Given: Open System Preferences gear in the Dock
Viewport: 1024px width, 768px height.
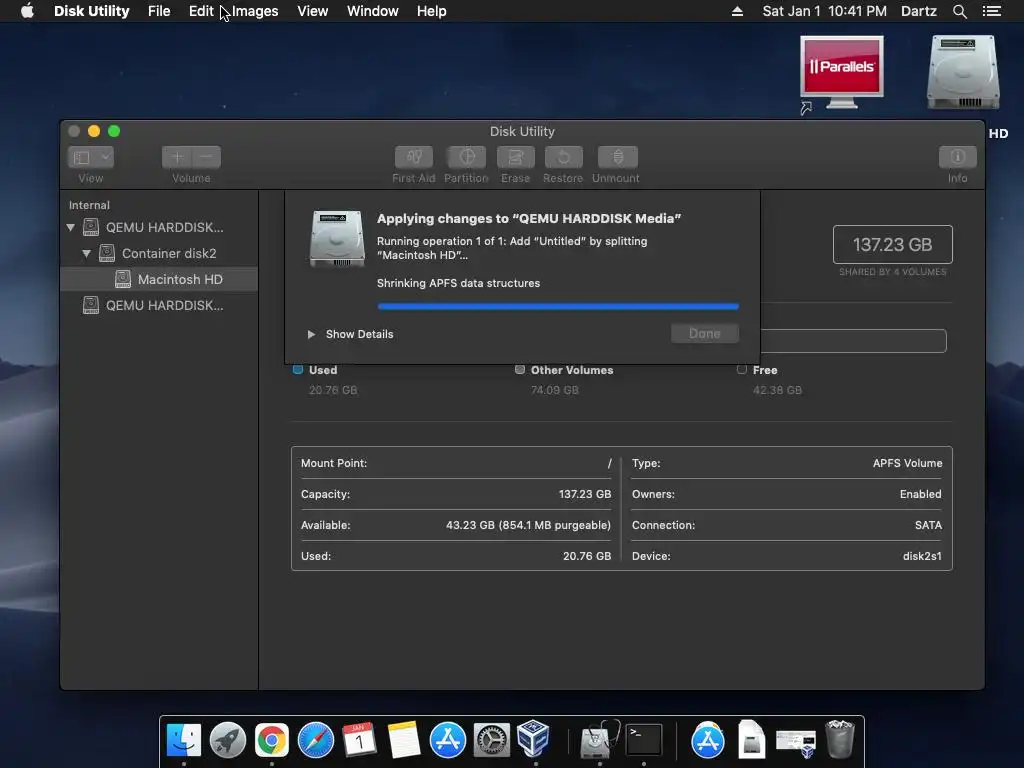Looking at the screenshot, I should (x=492, y=740).
